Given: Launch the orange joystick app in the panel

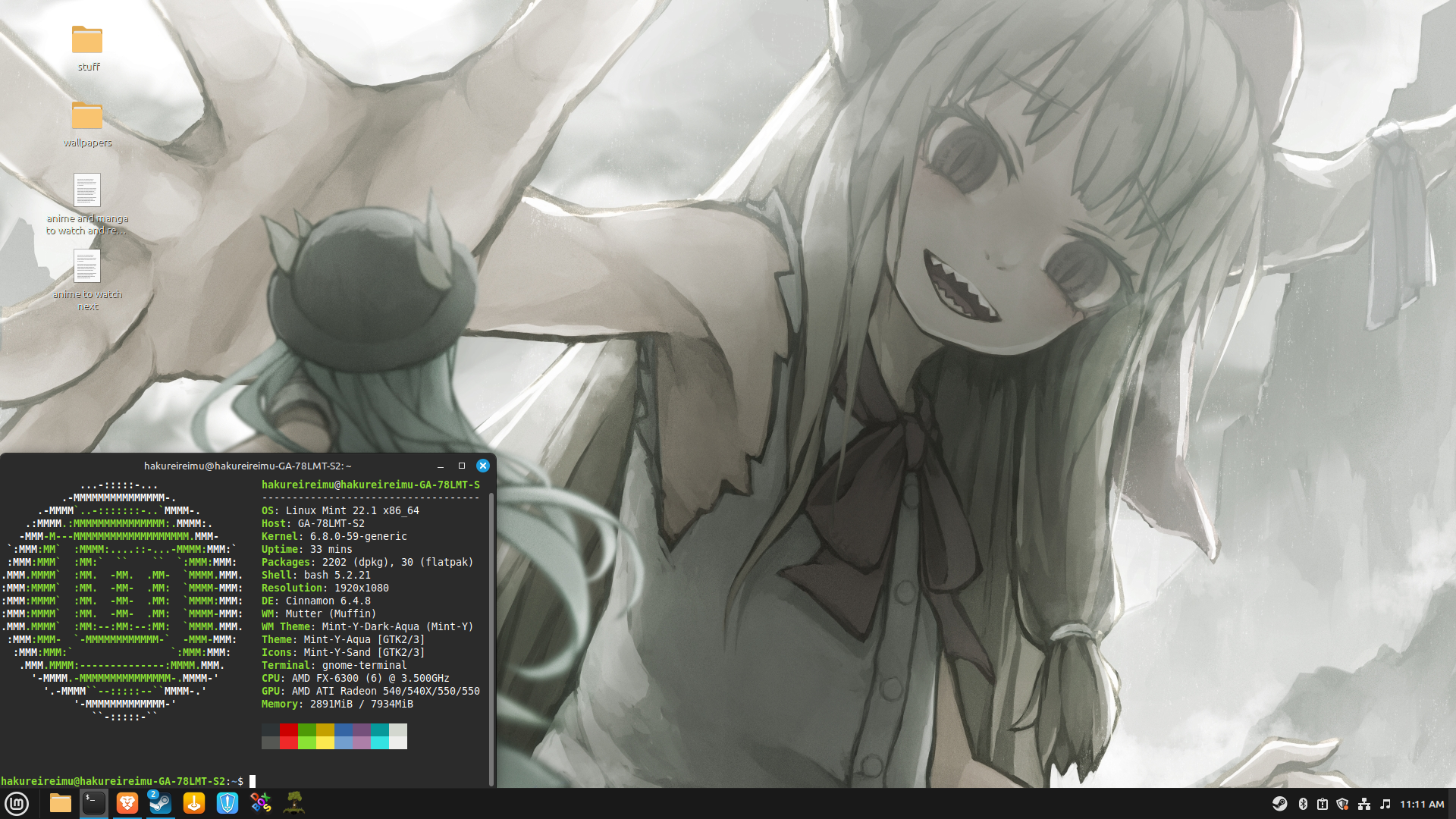Looking at the screenshot, I should (194, 803).
